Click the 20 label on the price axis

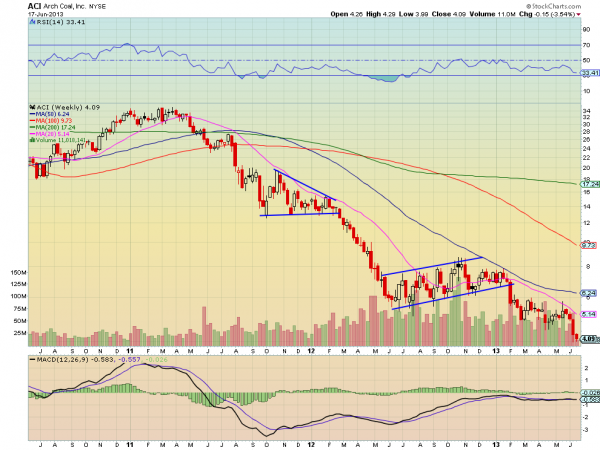point(586,168)
